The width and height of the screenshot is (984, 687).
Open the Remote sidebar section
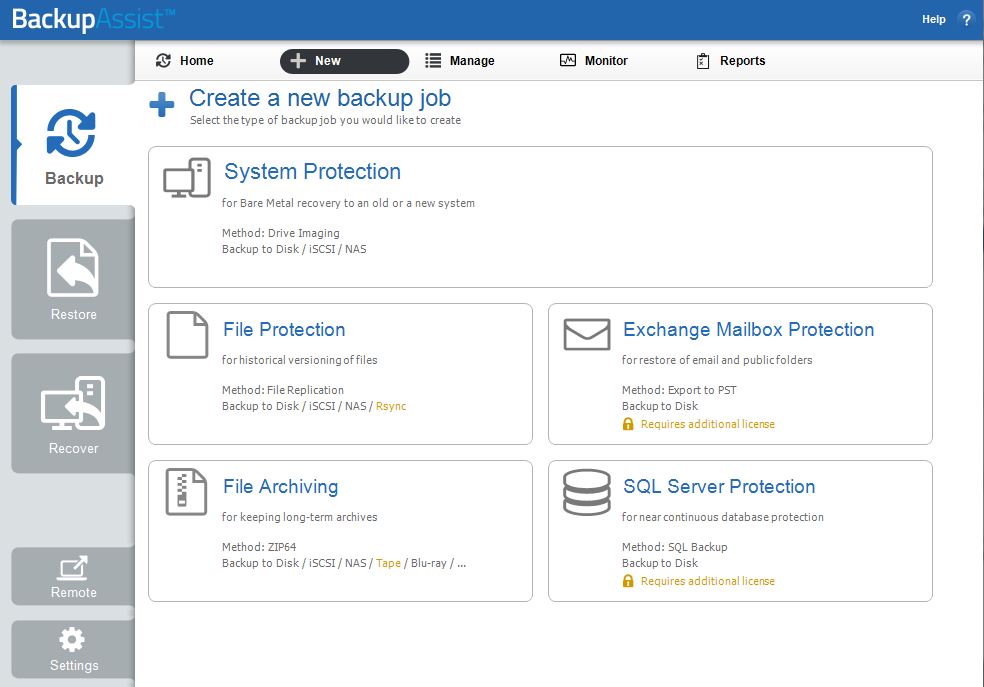[73, 576]
